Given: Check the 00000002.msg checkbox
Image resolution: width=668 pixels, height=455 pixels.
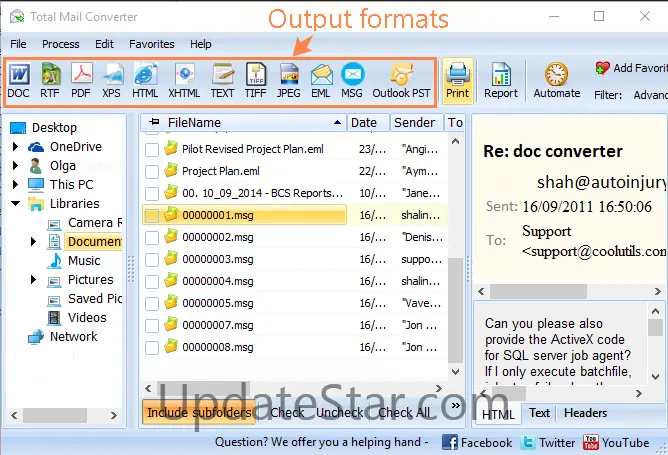Looking at the screenshot, I should pyautogui.click(x=152, y=238).
